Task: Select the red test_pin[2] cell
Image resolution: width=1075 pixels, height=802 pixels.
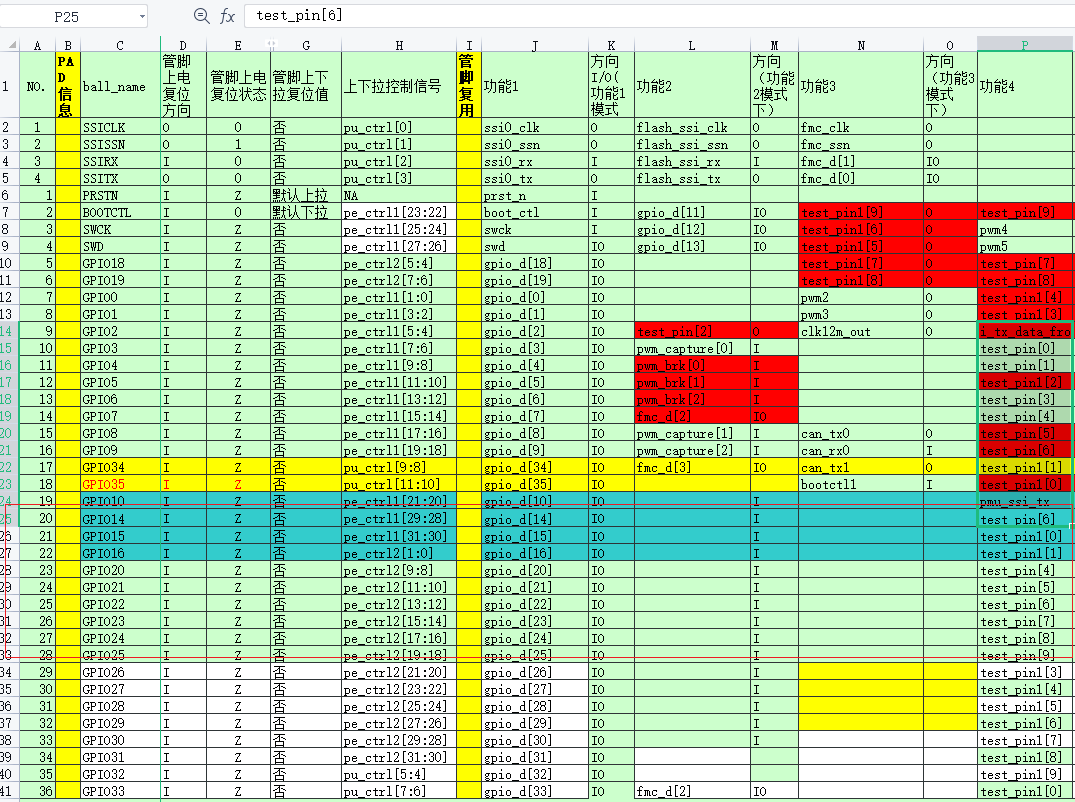Action: tap(692, 331)
